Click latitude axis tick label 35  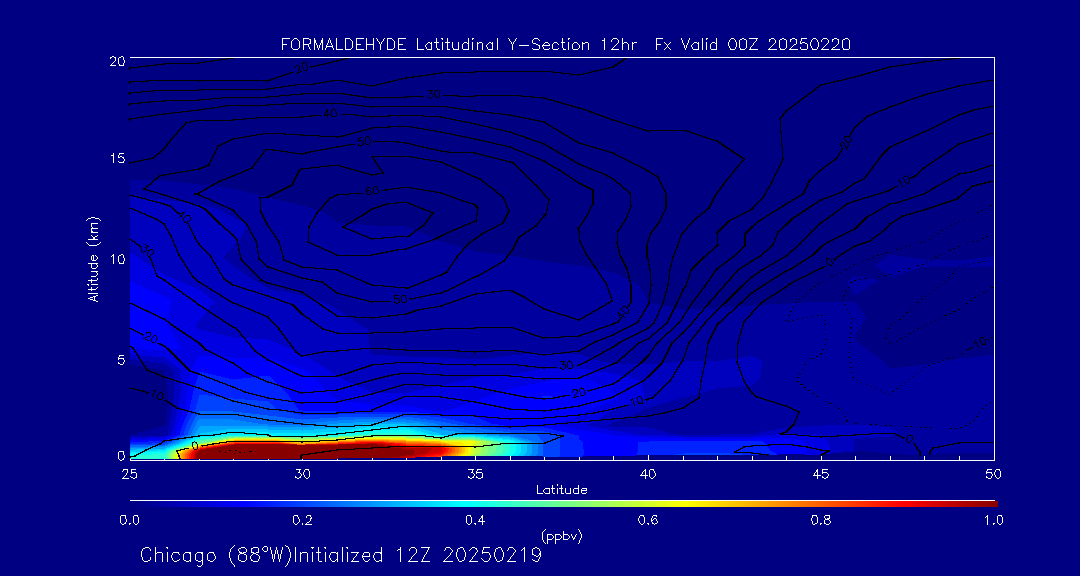(x=475, y=473)
